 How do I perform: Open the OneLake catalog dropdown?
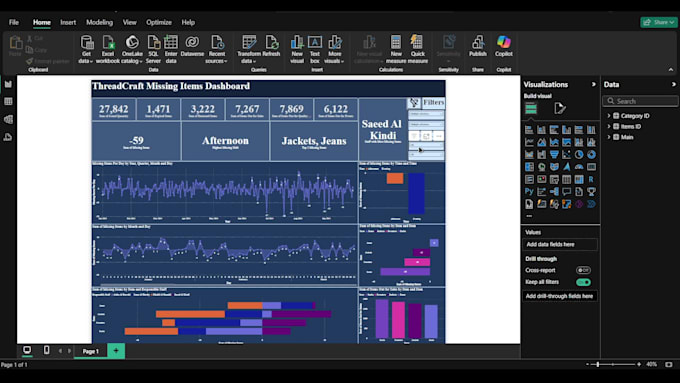click(x=132, y=49)
